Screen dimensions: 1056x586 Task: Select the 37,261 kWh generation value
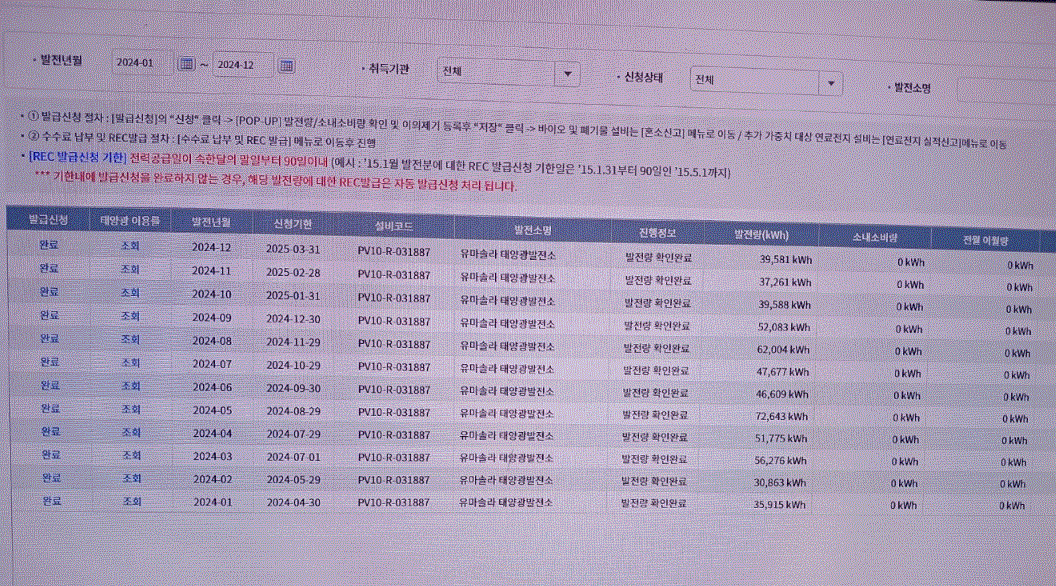(785, 282)
